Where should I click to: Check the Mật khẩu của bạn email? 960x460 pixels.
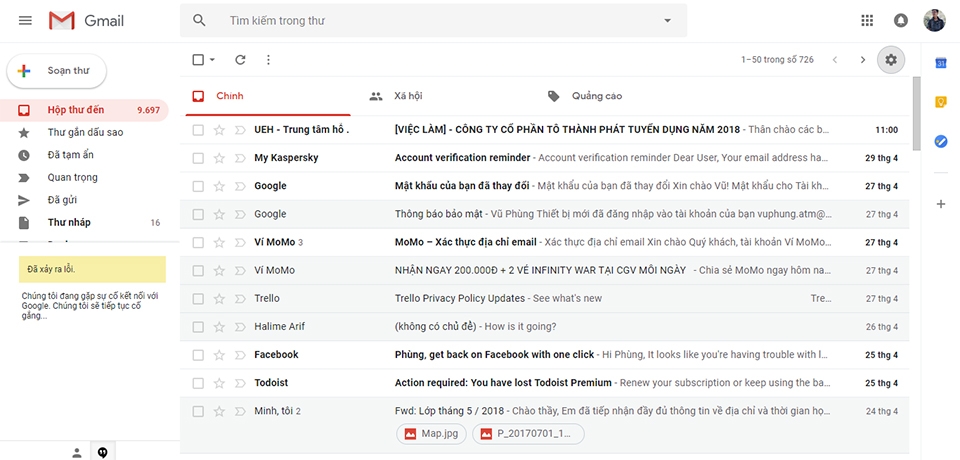[198, 186]
